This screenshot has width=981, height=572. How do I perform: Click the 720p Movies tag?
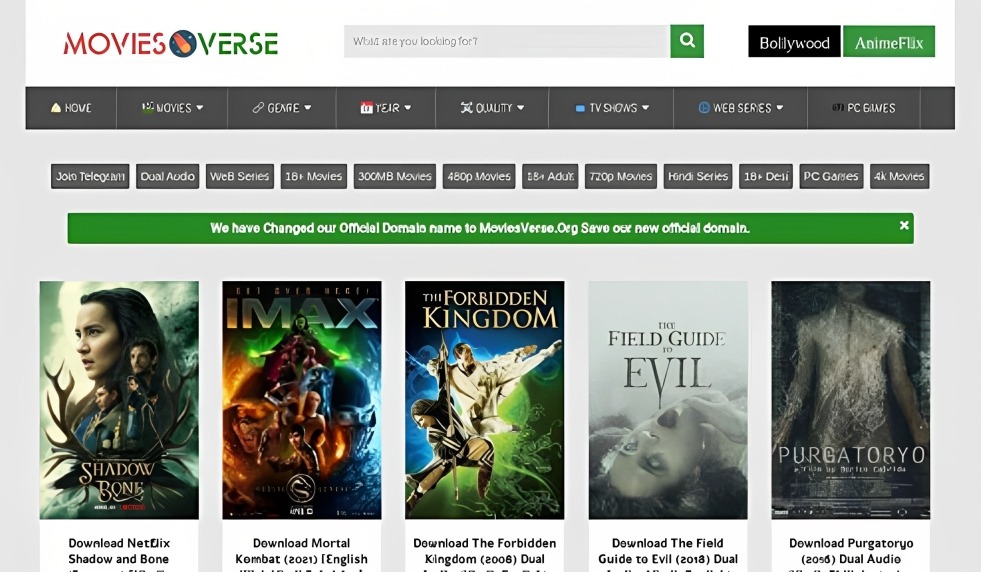(621, 176)
